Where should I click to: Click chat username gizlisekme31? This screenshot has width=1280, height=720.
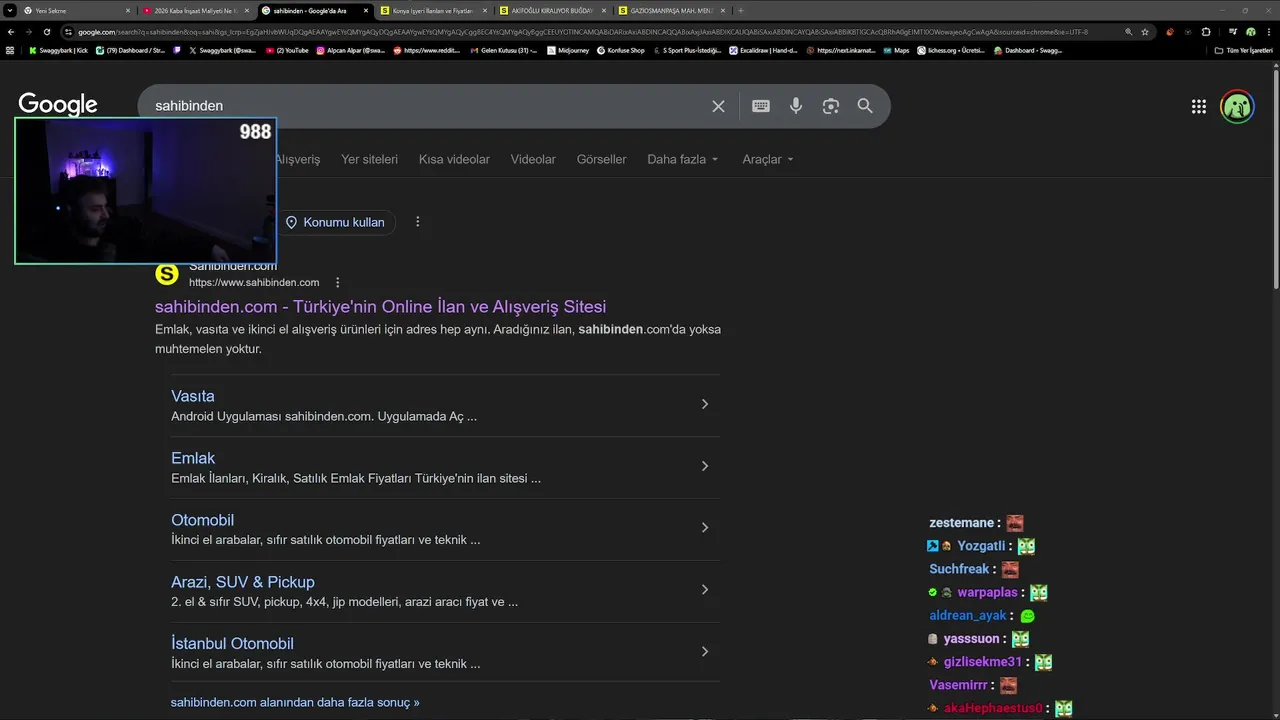click(x=983, y=662)
